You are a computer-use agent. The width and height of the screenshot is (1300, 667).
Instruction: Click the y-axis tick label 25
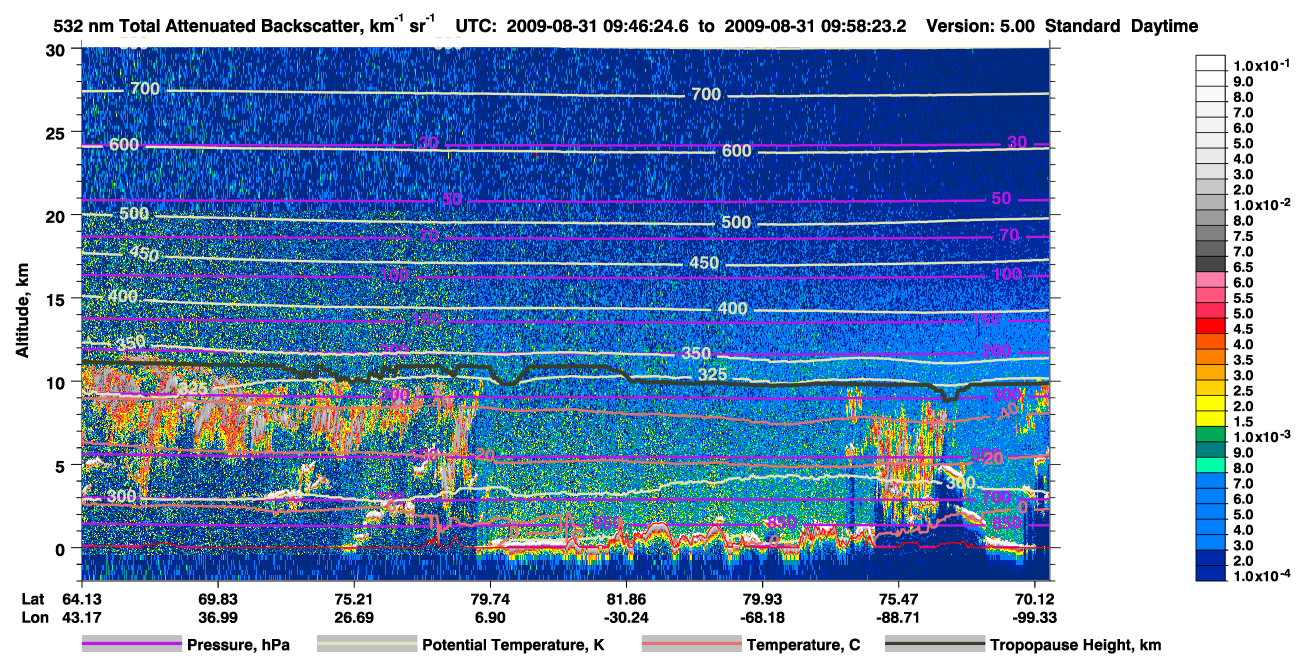pyautogui.click(x=57, y=132)
